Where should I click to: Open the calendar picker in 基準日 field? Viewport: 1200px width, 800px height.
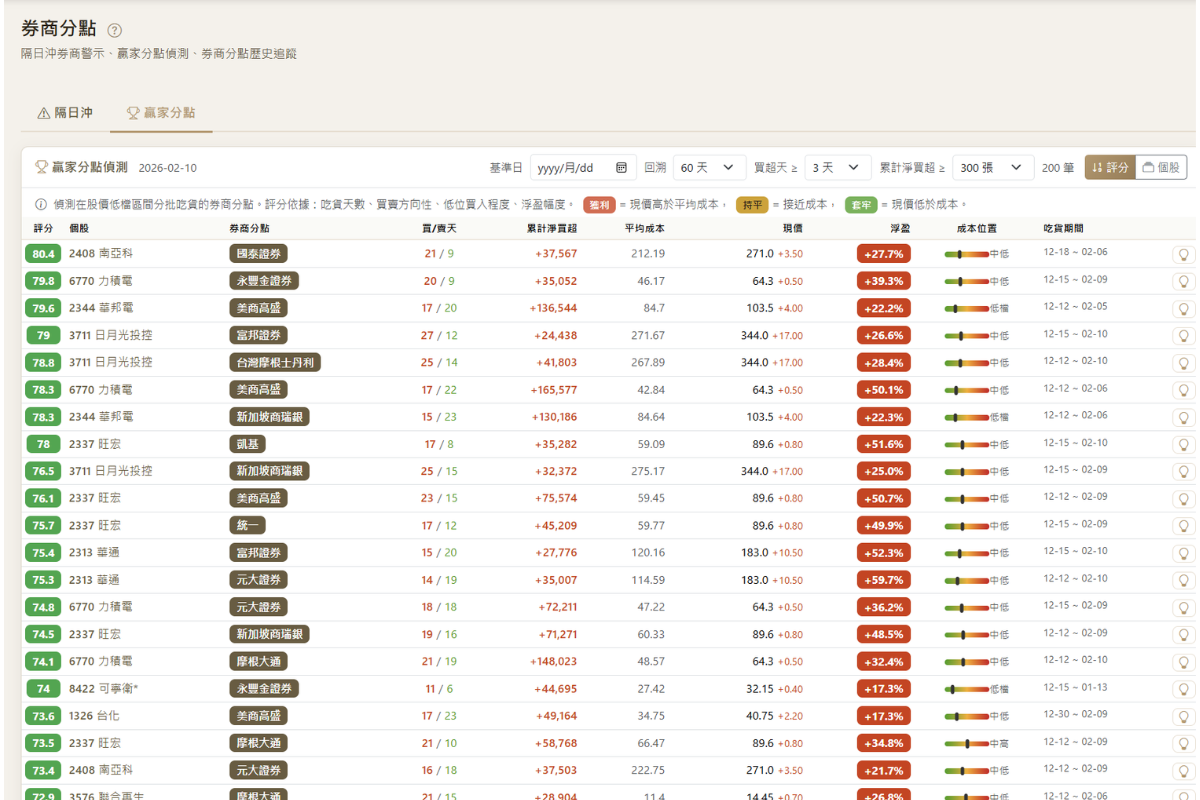(x=621, y=168)
